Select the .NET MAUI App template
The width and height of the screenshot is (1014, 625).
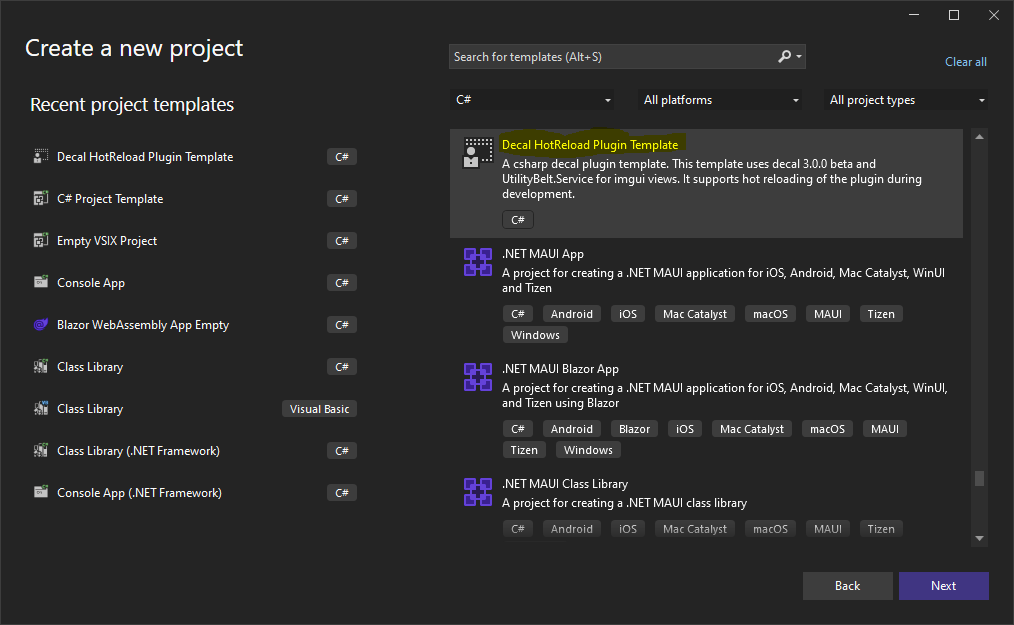[x=706, y=295]
